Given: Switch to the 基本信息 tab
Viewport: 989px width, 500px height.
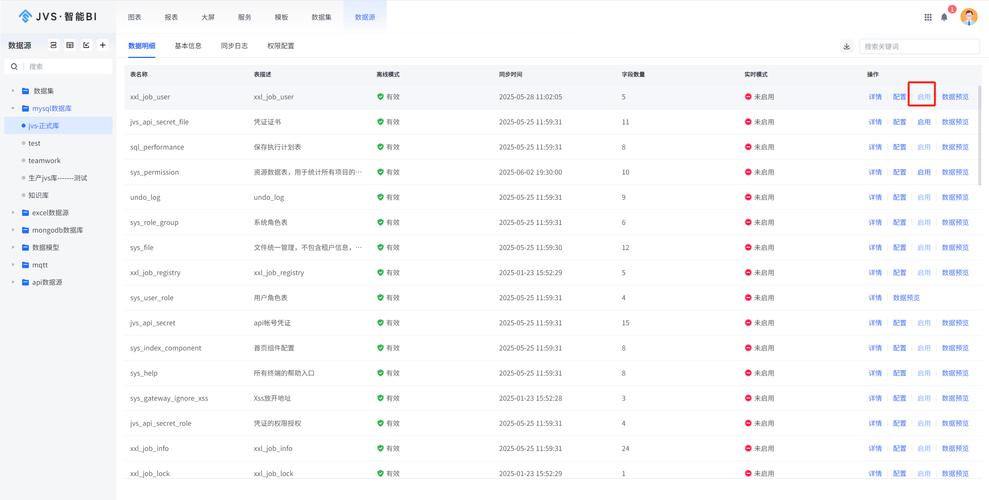Looking at the screenshot, I should pyautogui.click(x=188, y=46).
